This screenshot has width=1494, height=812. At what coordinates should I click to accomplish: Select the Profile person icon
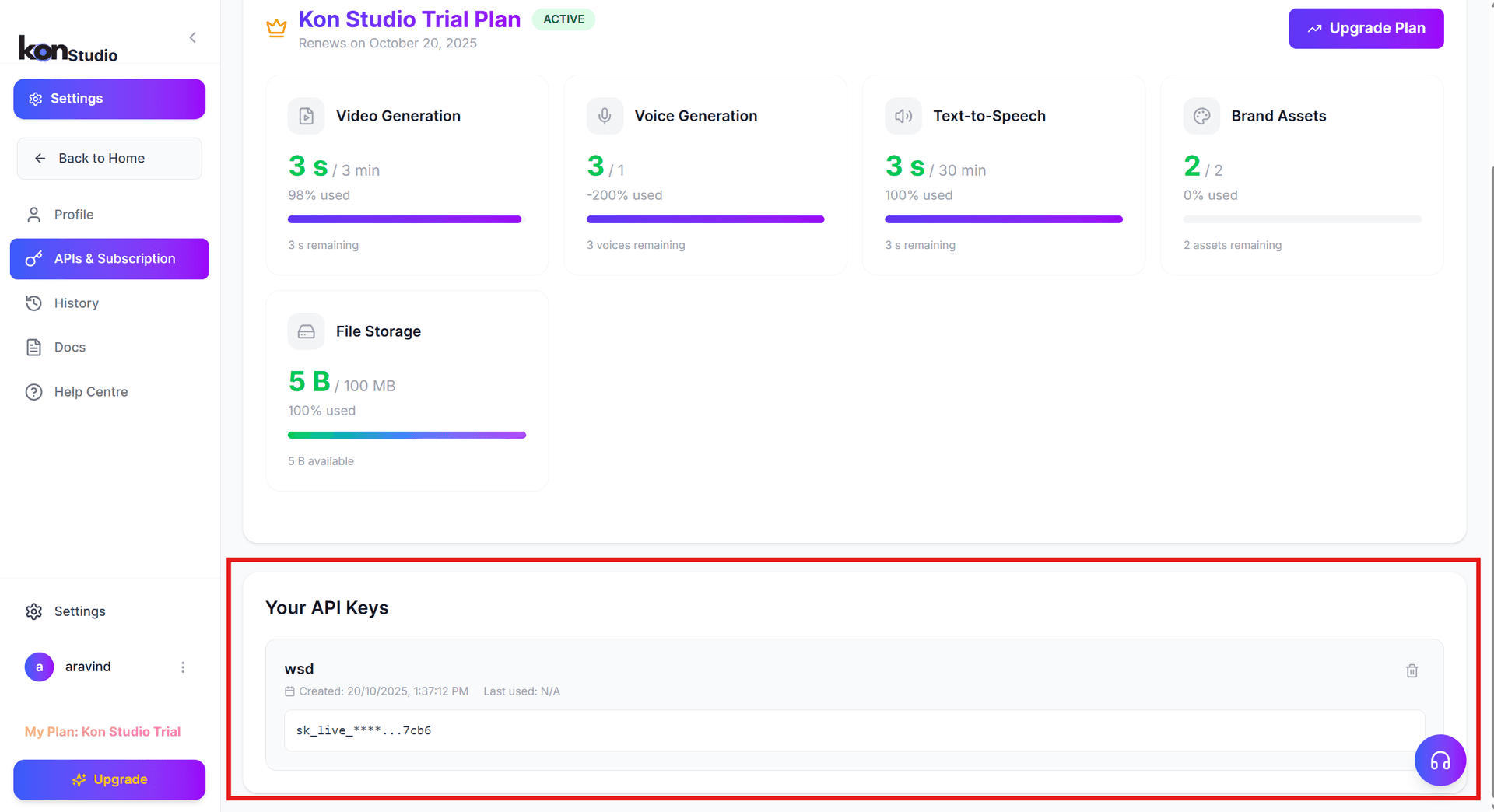tap(33, 215)
